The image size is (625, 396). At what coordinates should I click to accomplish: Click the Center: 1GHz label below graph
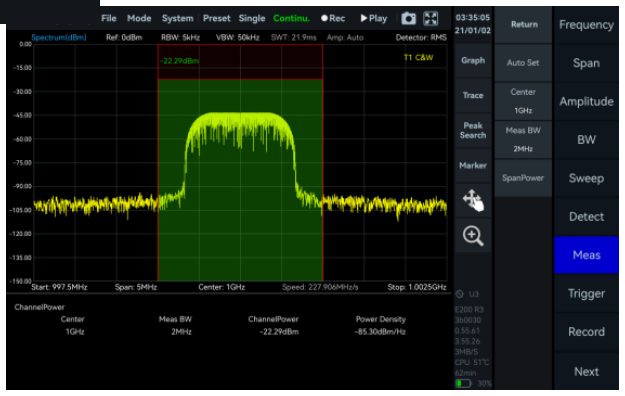point(222,287)
